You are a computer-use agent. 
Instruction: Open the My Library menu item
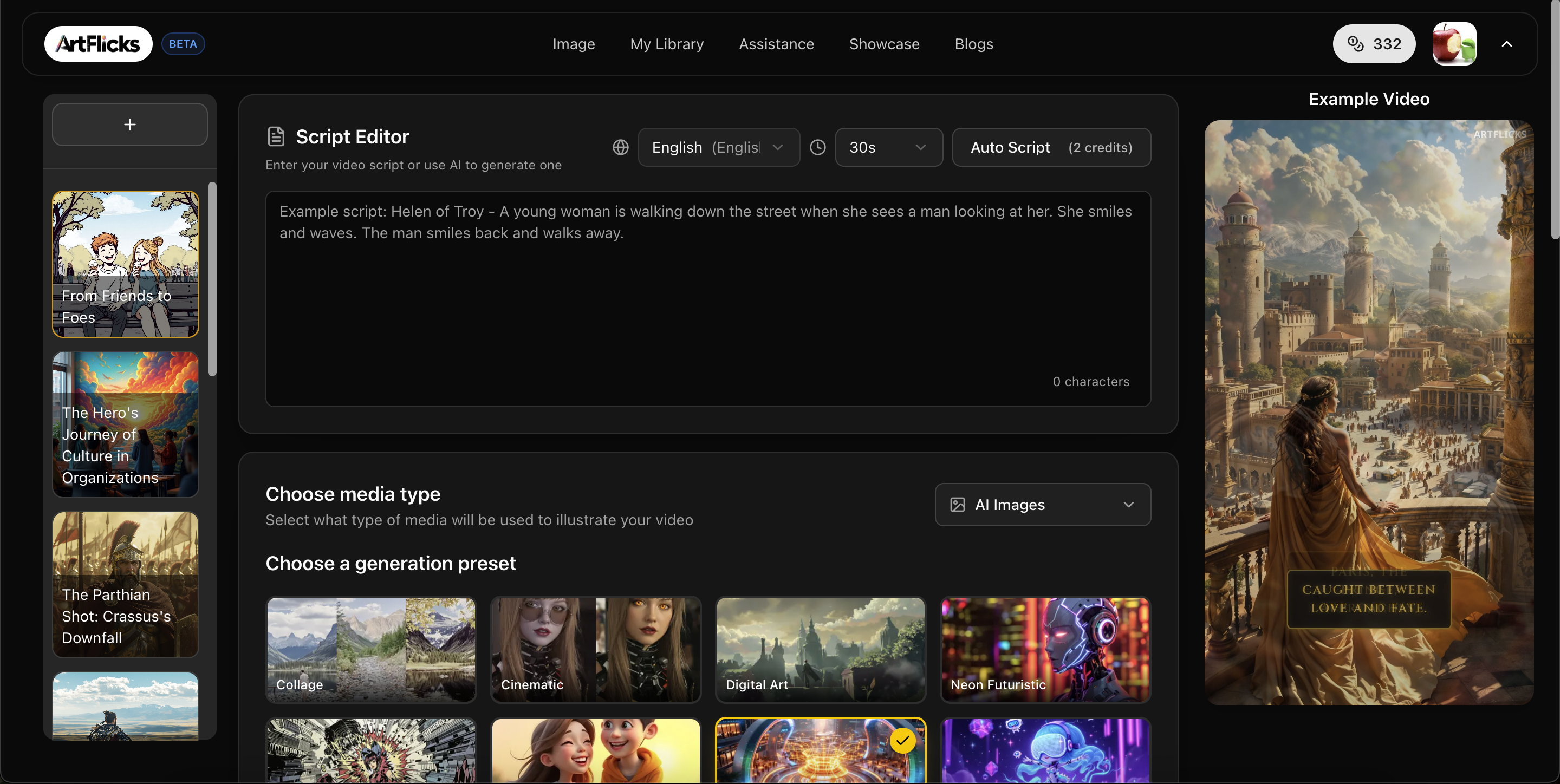pos(667,44)
